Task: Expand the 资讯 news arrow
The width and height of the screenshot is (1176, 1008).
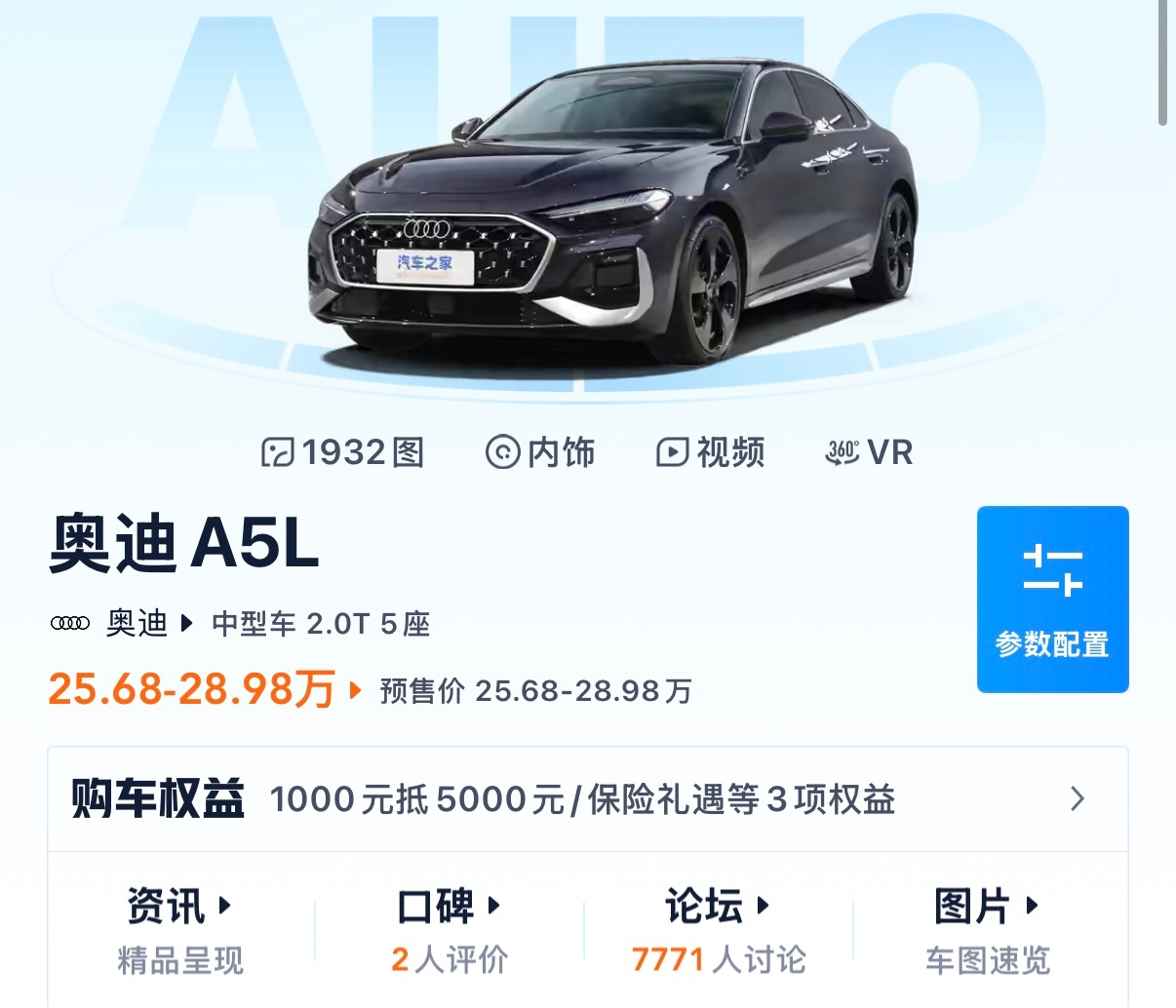Action: (224, 906)
